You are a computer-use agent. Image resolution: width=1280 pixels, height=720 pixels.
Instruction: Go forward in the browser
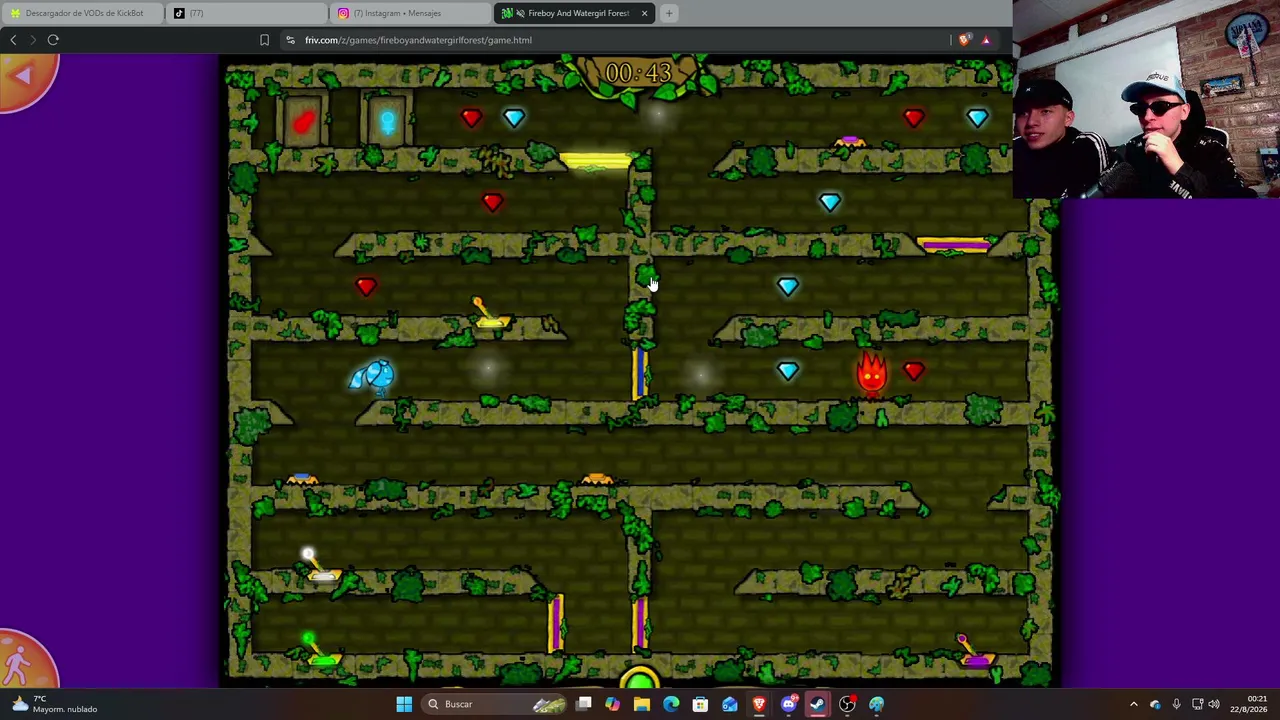coord(33,40)
